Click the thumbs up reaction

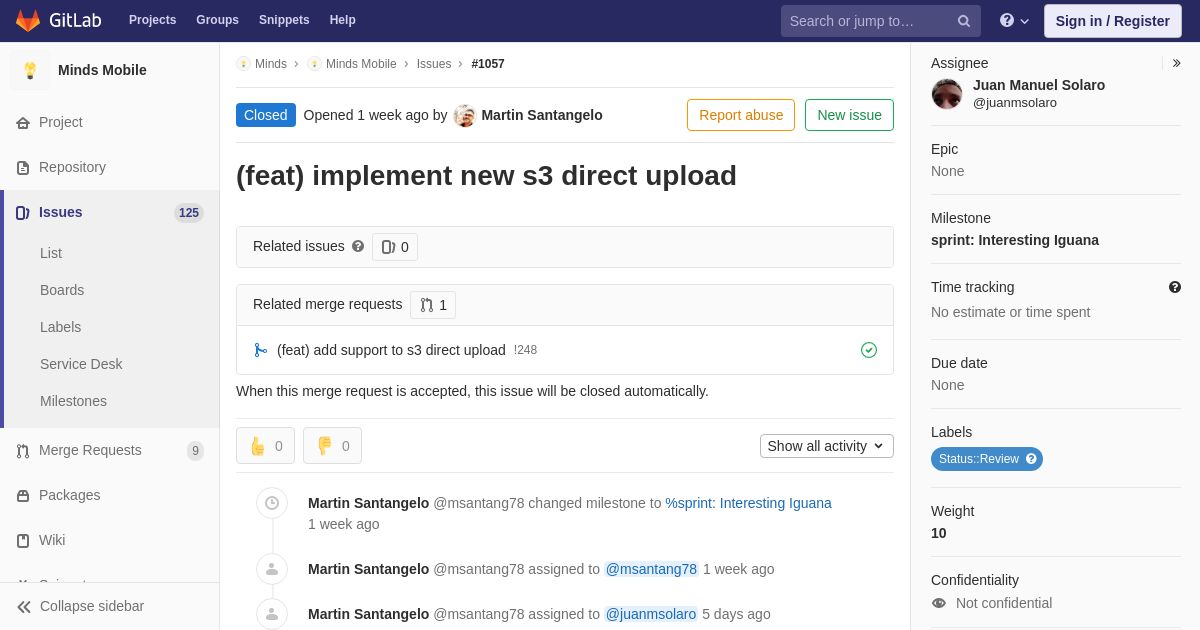coord(265,446)
